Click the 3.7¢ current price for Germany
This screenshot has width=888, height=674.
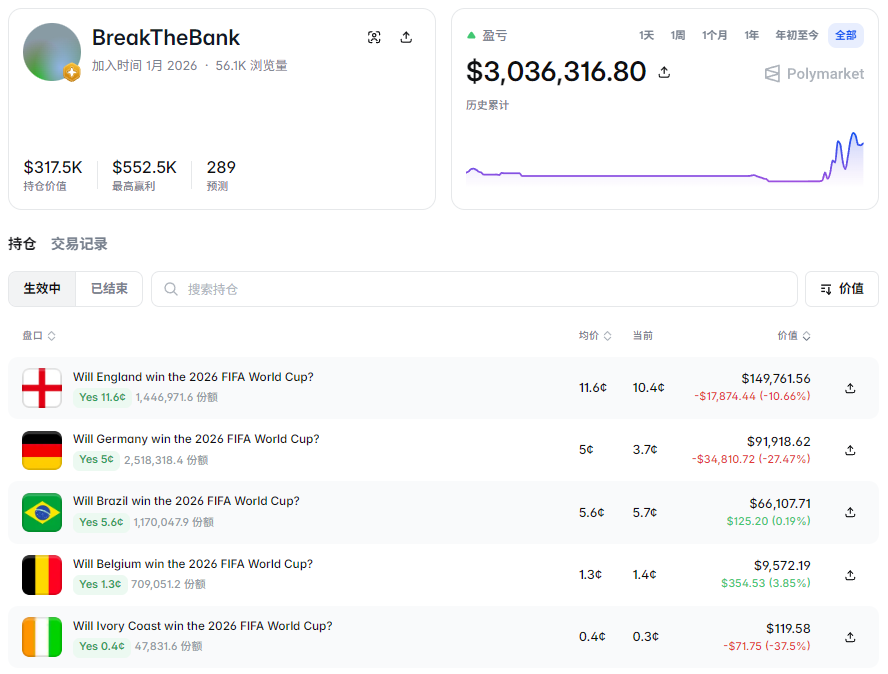[645, 450]
